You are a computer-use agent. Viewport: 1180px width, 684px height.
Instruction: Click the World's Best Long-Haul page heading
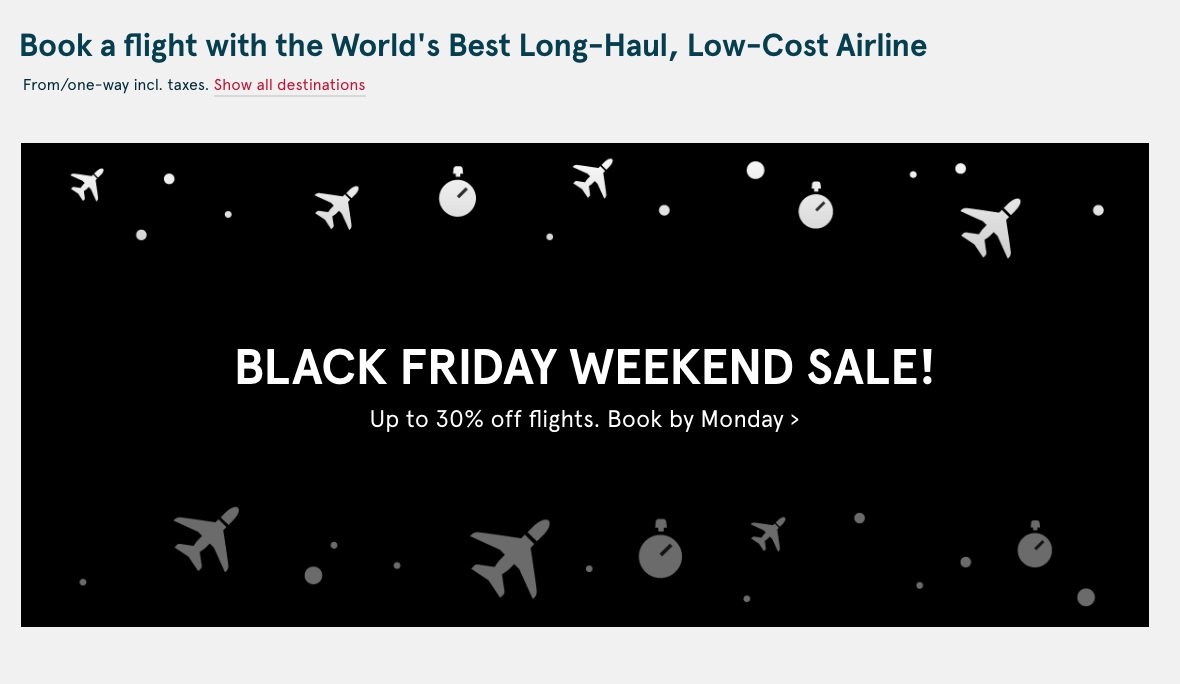point(473,45)
